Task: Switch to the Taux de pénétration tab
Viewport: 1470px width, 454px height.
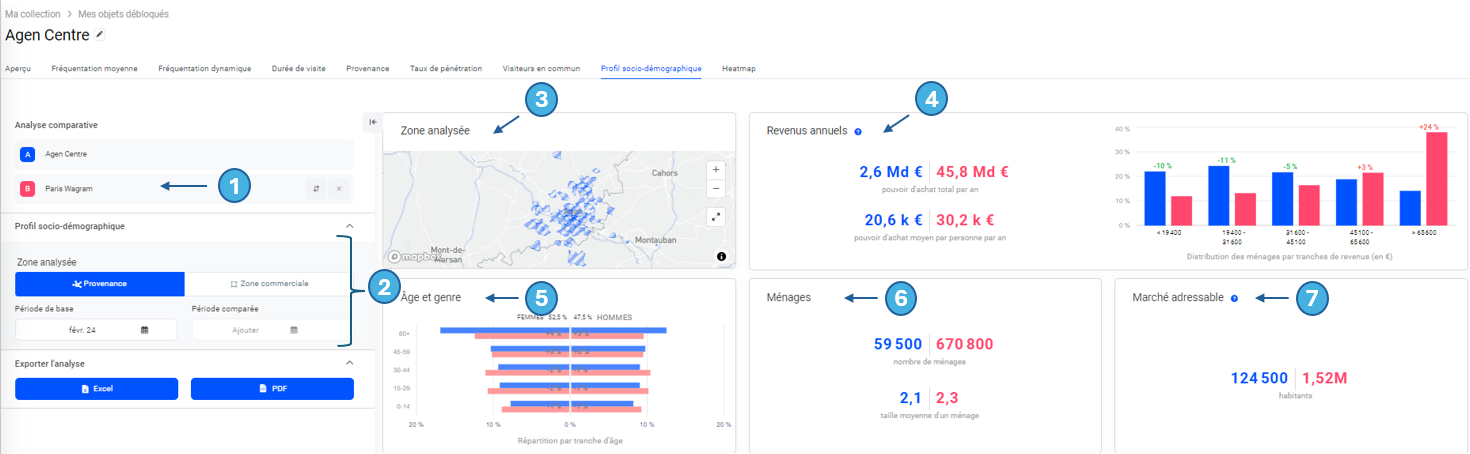Action: point(446,69)
